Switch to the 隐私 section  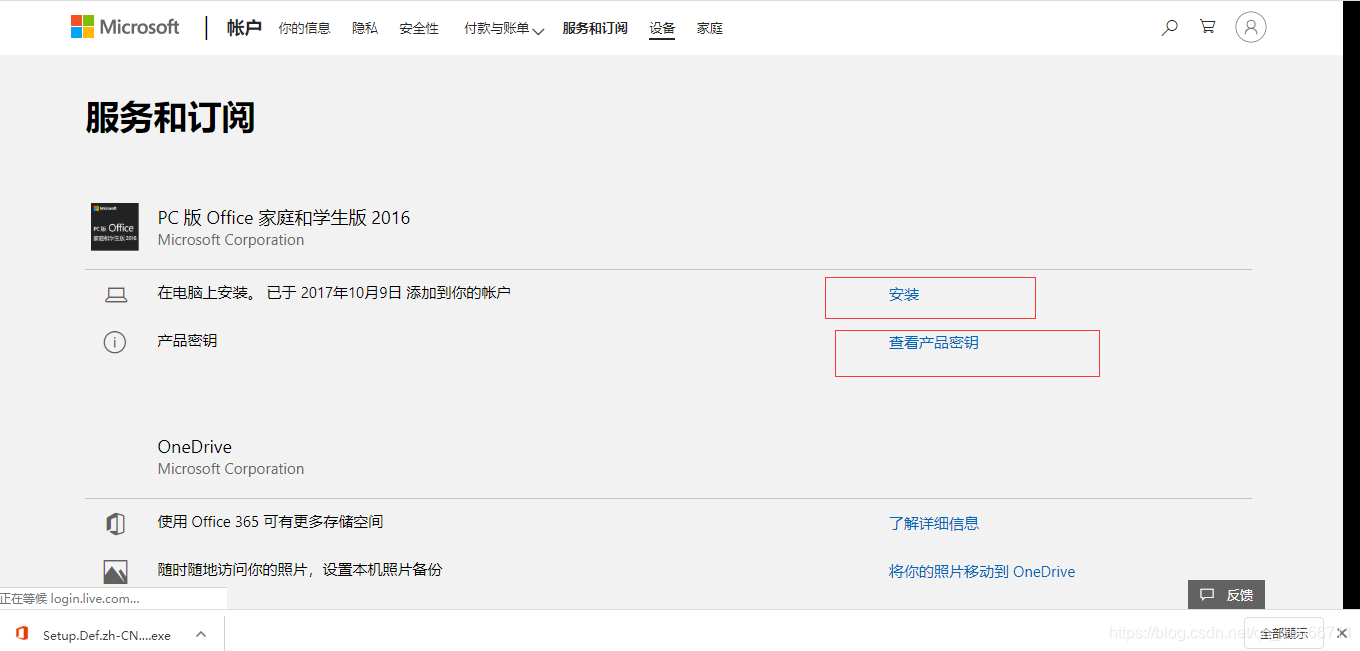[x=364, y=28]
